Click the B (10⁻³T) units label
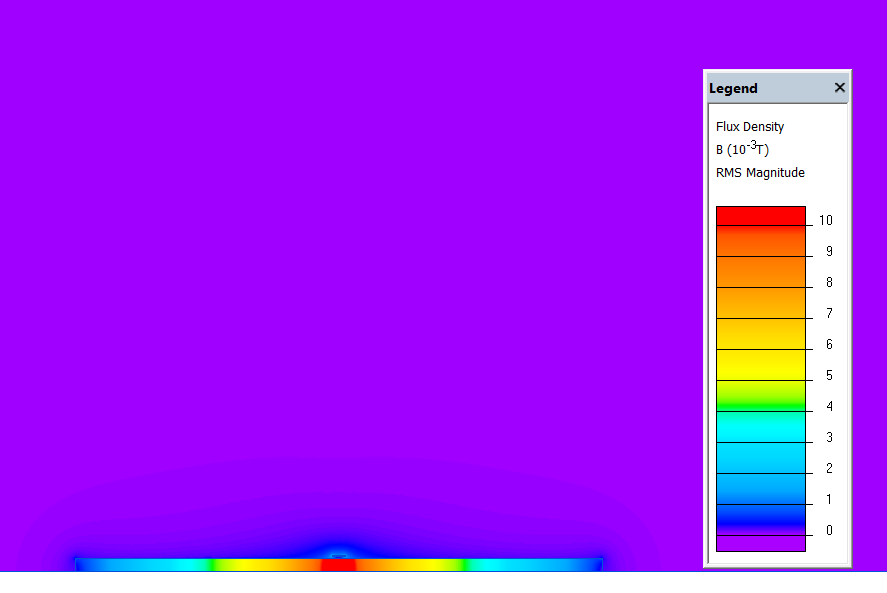Viewport: 887px width, 593px height. [742, 150]
